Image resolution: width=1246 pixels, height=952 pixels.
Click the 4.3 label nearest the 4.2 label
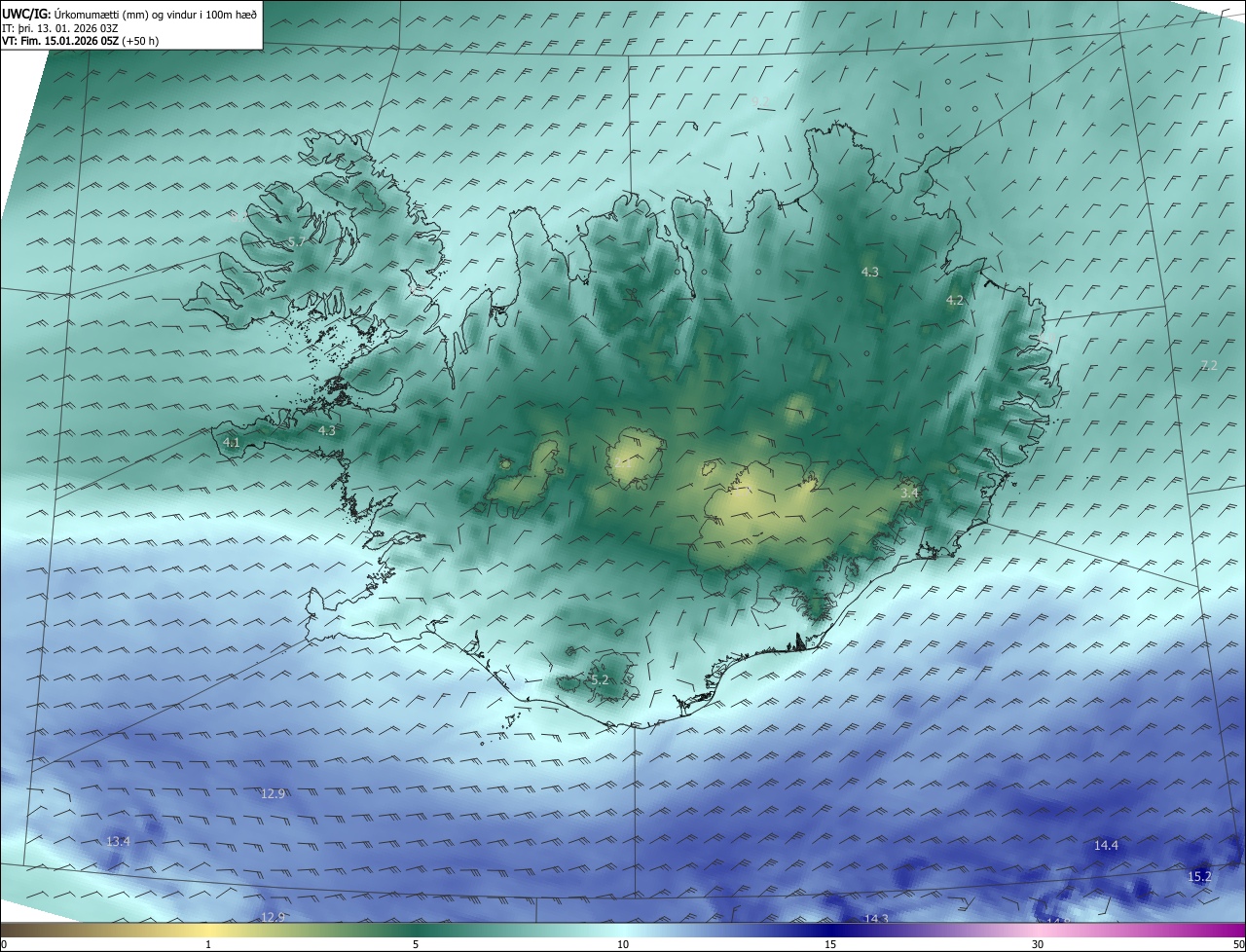870,273
